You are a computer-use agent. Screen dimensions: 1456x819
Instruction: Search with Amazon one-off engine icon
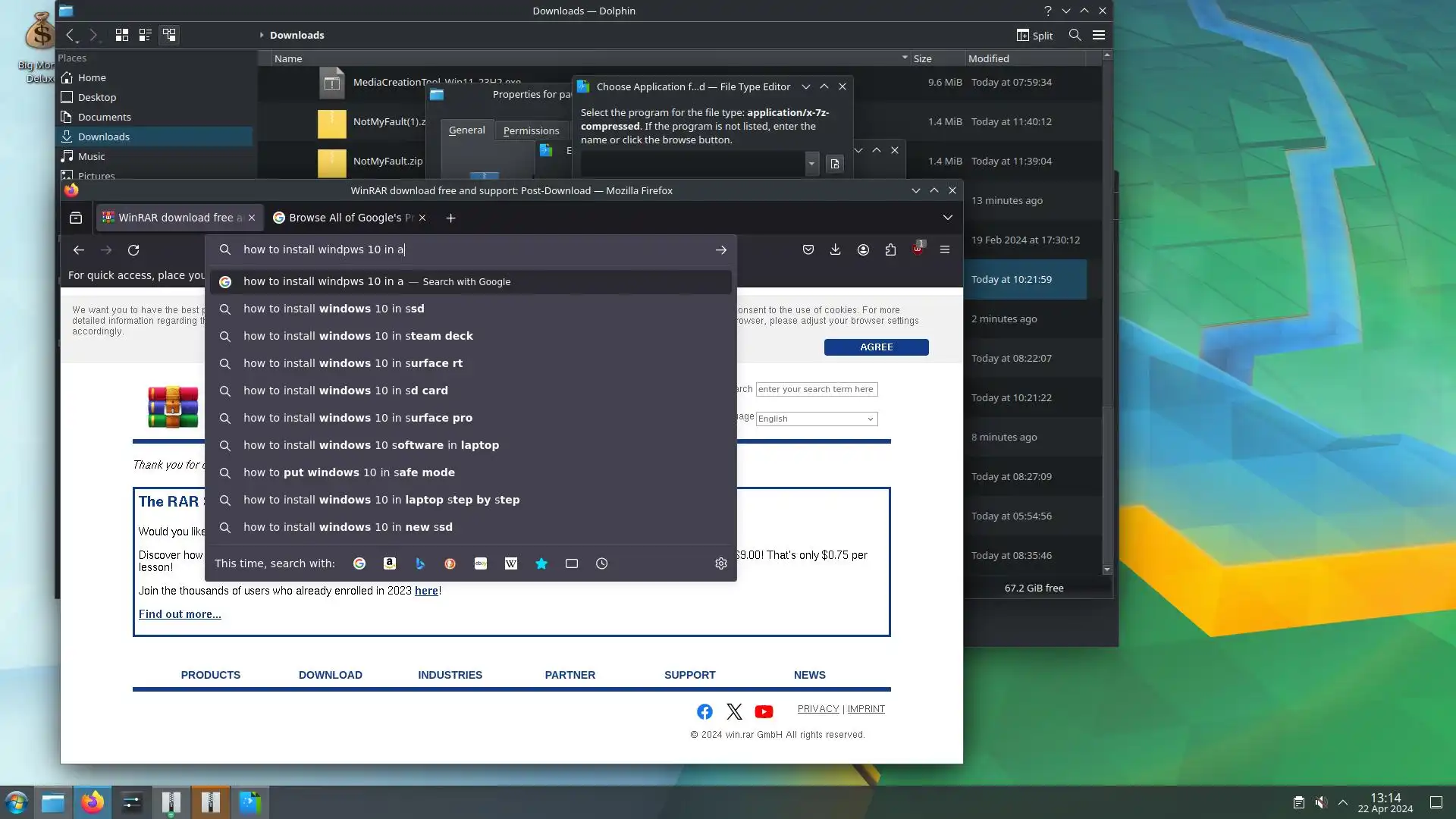[390, 563]
